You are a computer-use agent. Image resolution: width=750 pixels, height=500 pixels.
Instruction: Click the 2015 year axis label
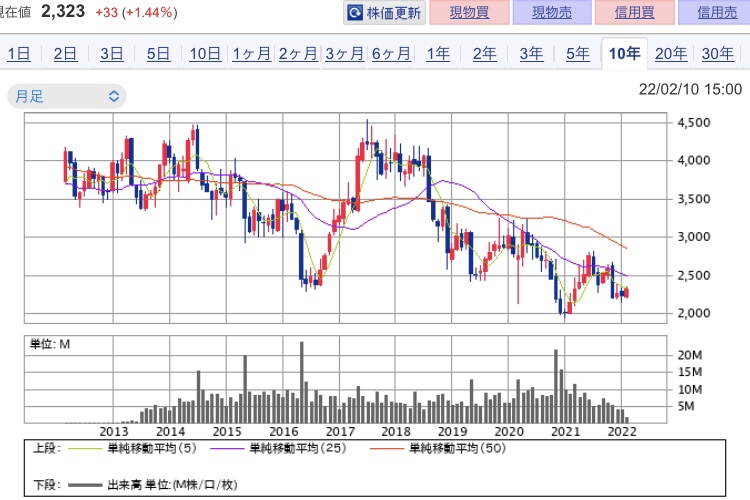coord(227,432)
